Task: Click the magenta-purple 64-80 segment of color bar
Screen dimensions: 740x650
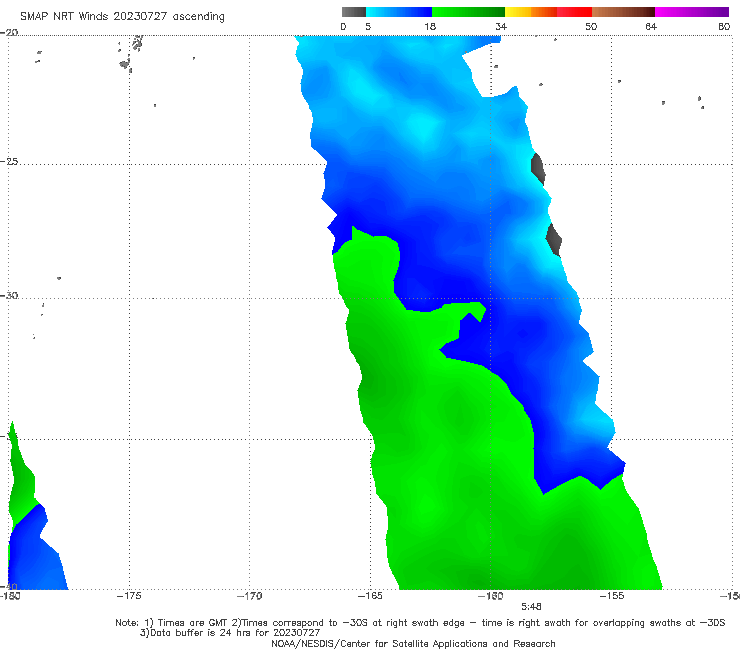Action: click(x=692, y=12)
